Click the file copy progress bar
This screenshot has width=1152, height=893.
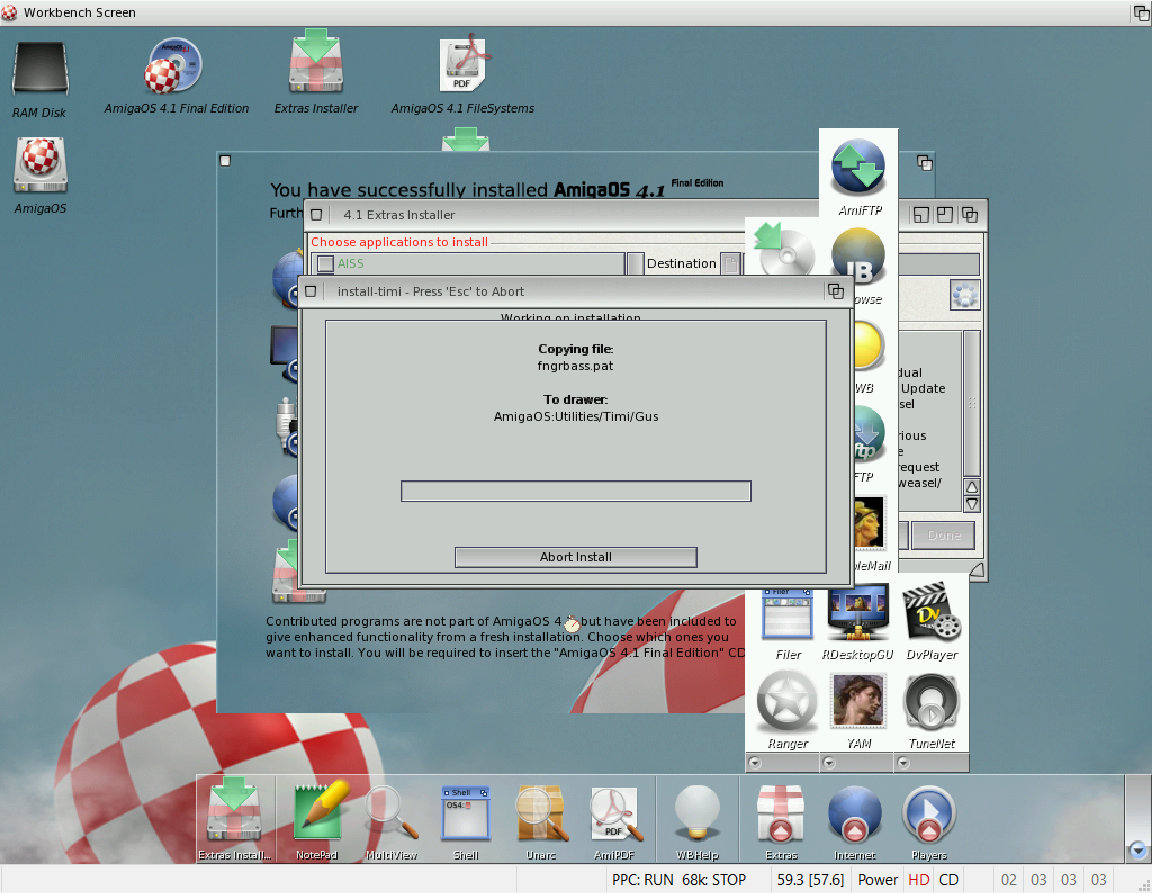pyautogui.click(x=576, y=491)
